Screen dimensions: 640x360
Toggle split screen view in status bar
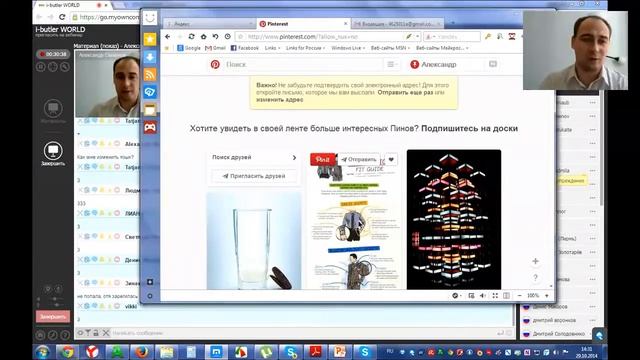507,296
